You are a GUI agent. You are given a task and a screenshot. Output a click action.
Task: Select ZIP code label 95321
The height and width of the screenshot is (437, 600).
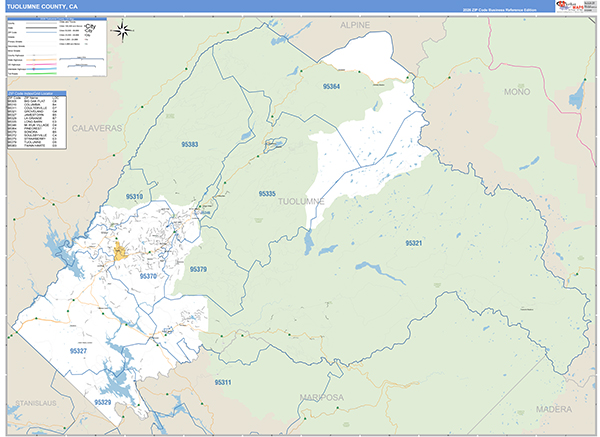pos(414,243)
